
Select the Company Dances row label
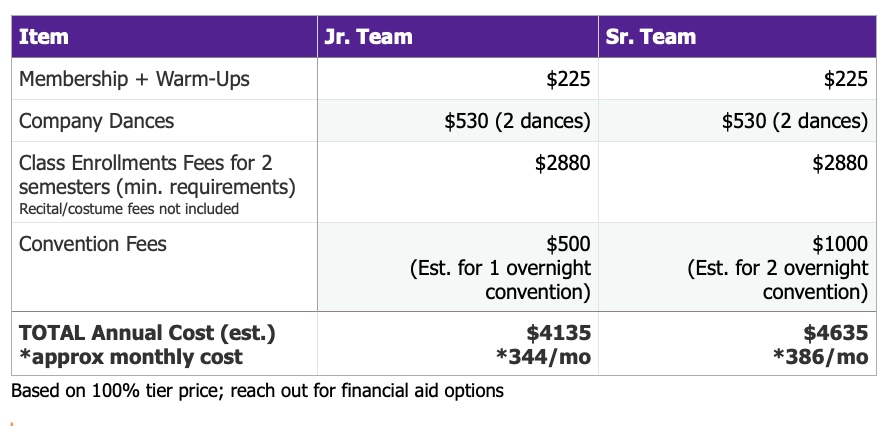97,121
